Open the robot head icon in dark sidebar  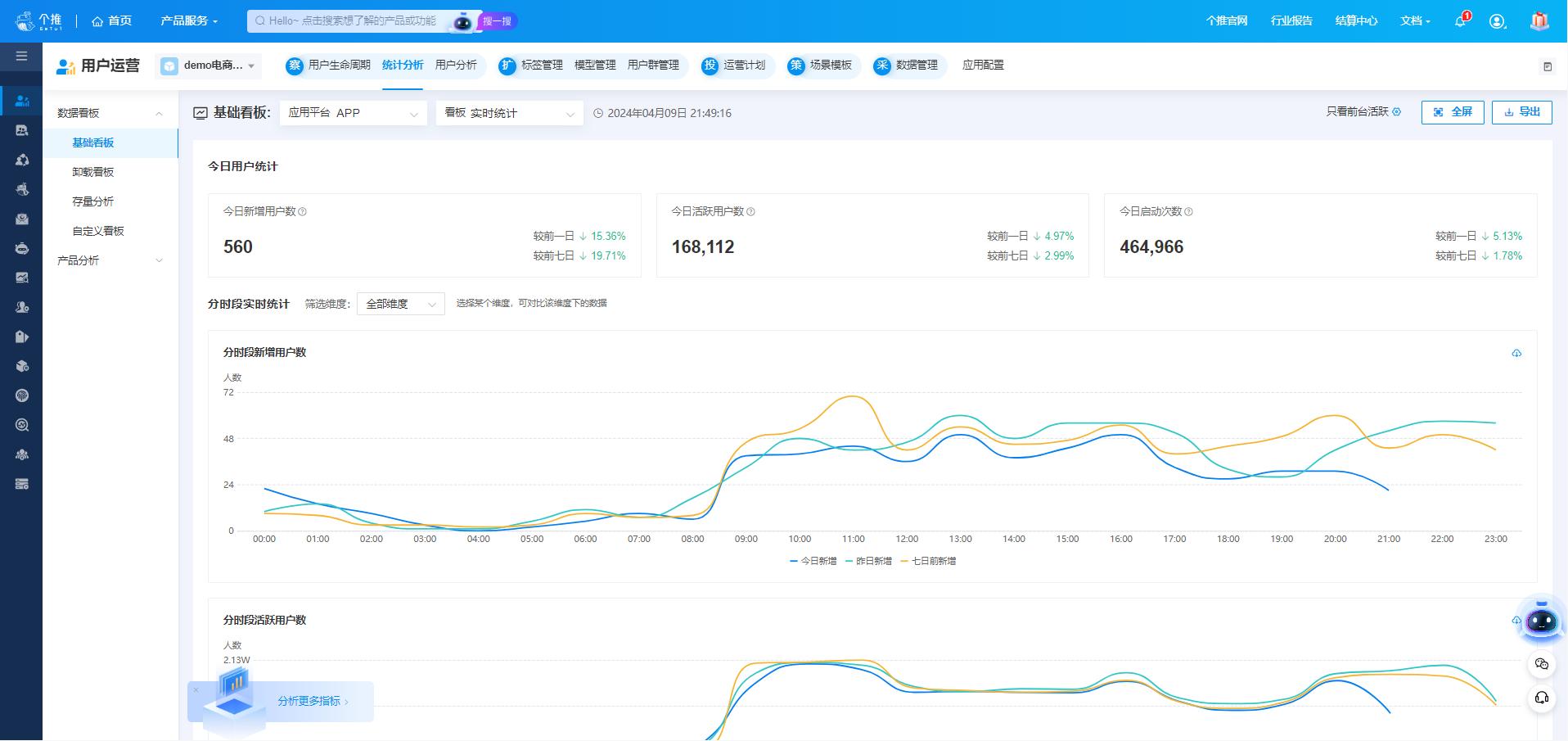pyautogui.click(x=22, y=248)
